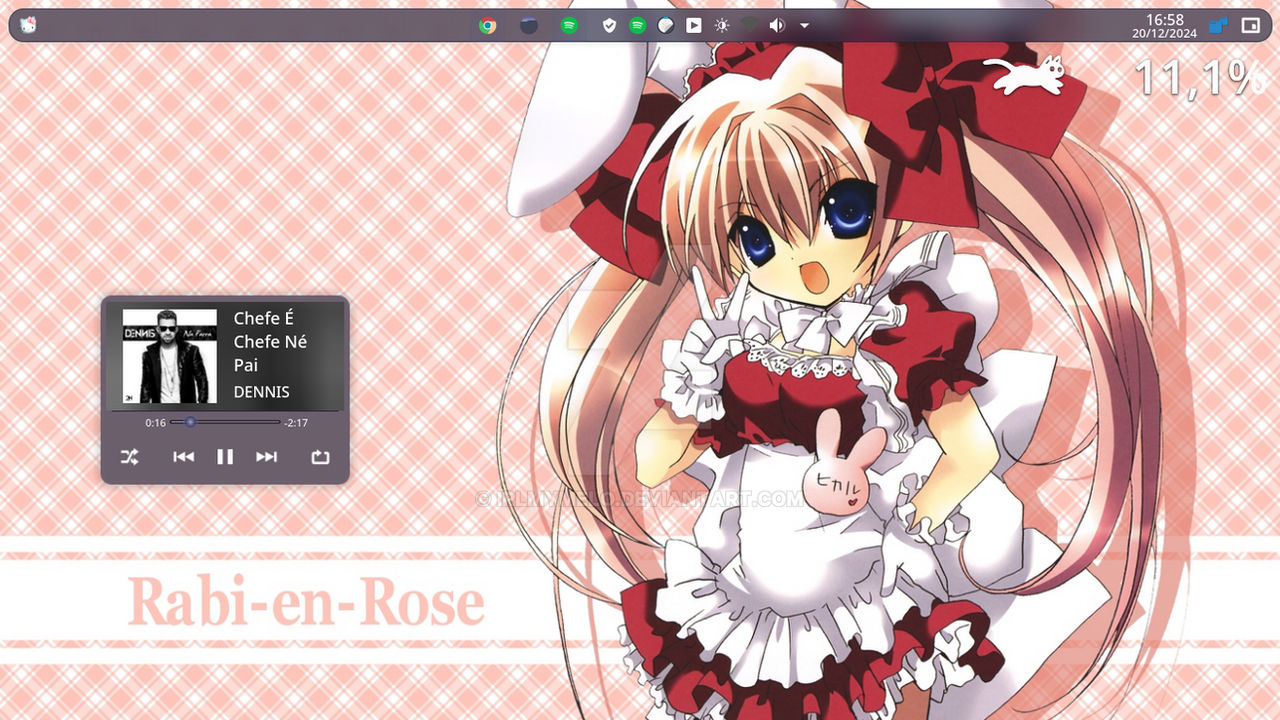The height and width of the screenshot is (720, 1280).
Task: Click the DENNIS album cover art
Action: 170,356
